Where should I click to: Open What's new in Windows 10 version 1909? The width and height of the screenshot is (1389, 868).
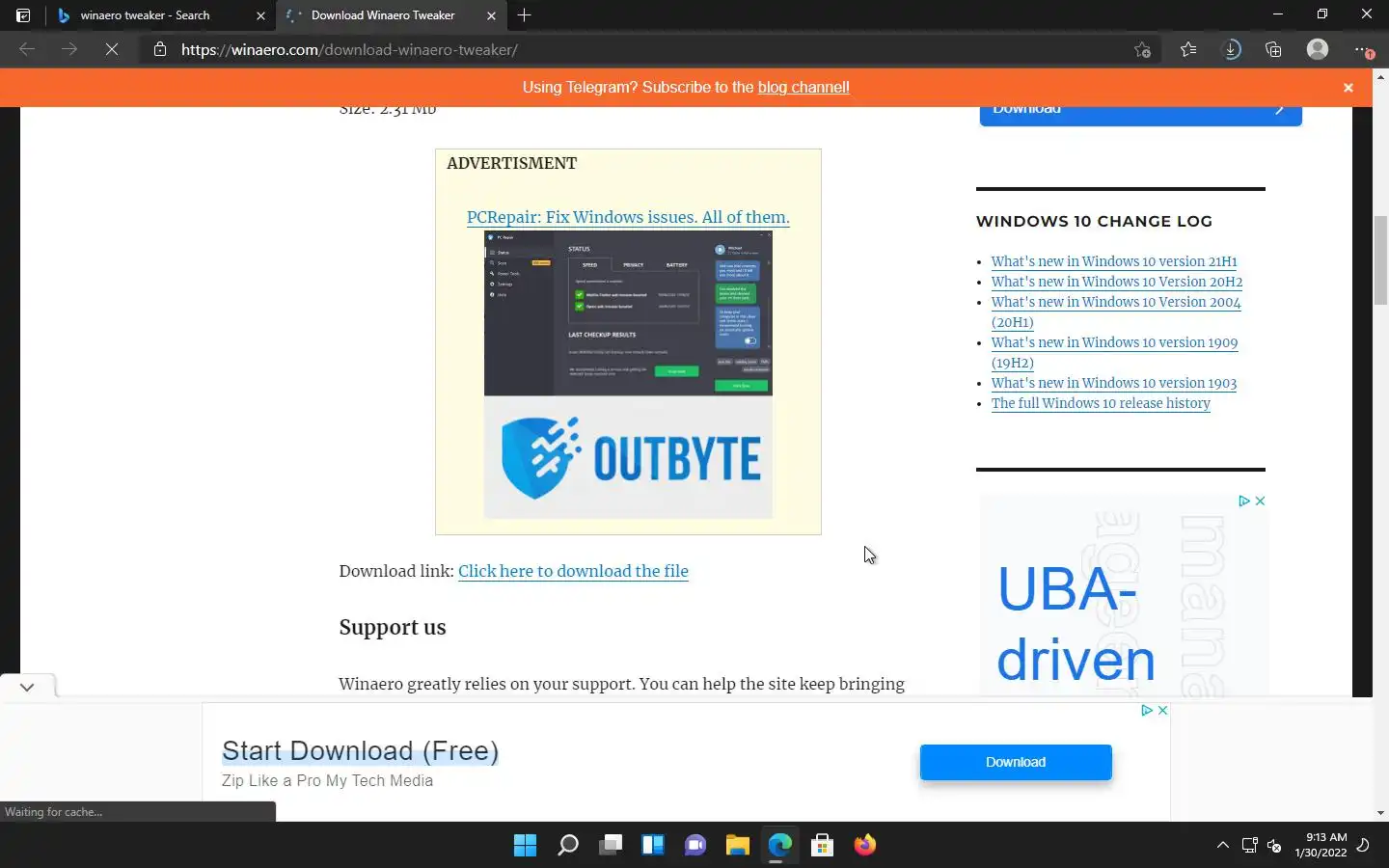[x=1114, y=352]
